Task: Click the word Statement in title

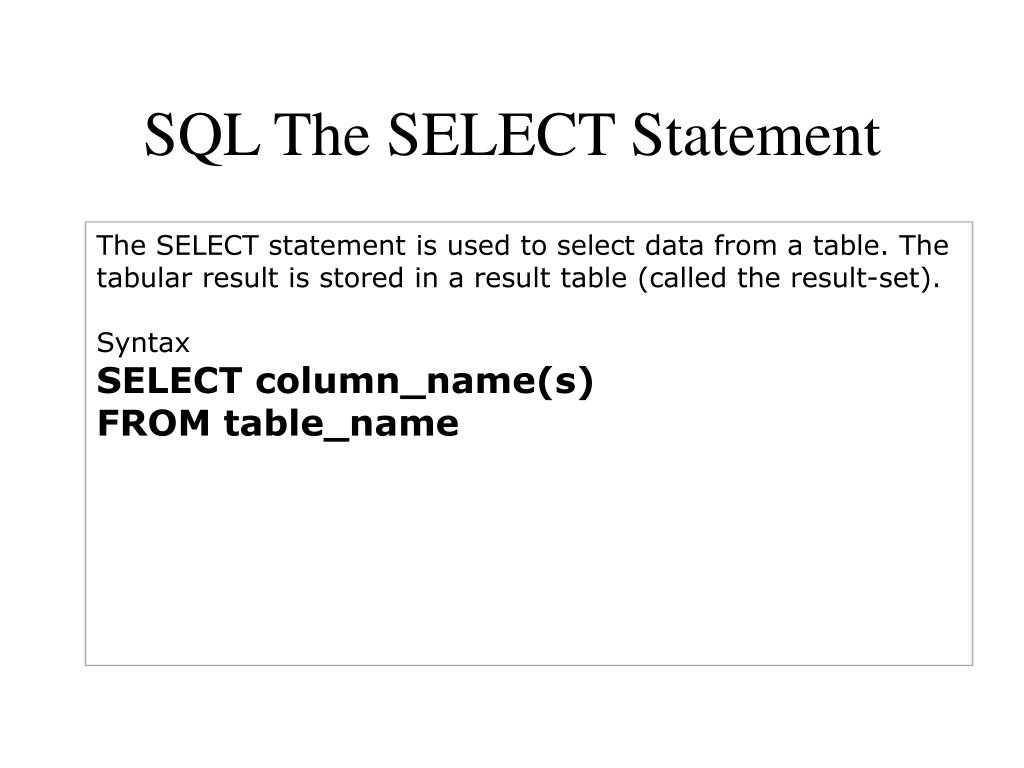Action: coord(756,135)
